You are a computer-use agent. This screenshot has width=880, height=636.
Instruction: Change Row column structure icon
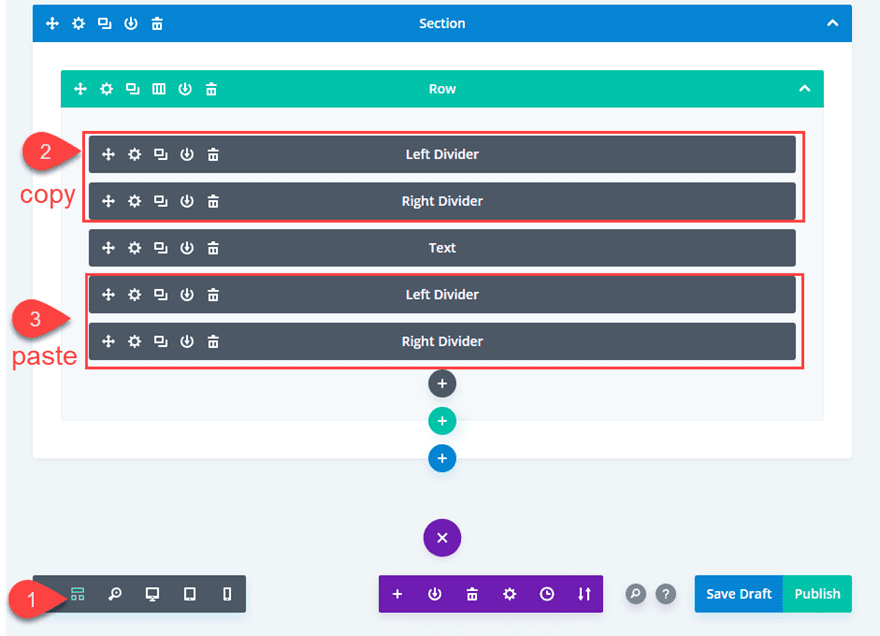(x=159, y=89)
